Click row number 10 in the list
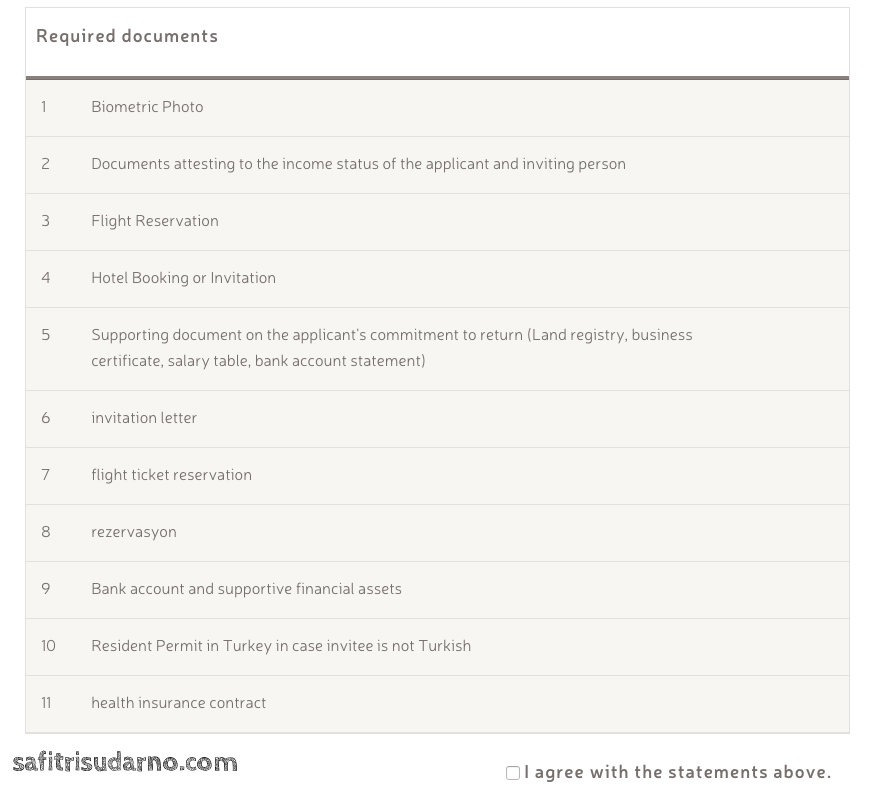874x792 pixels. click(48, 646)
